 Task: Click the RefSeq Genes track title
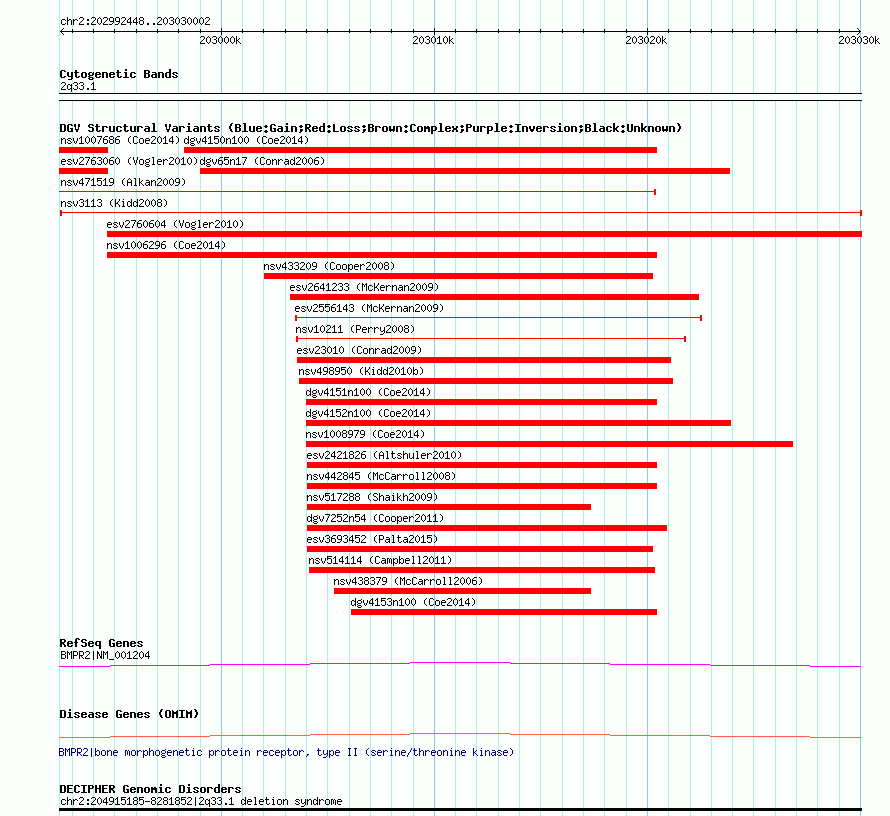[x=102, y=643]
